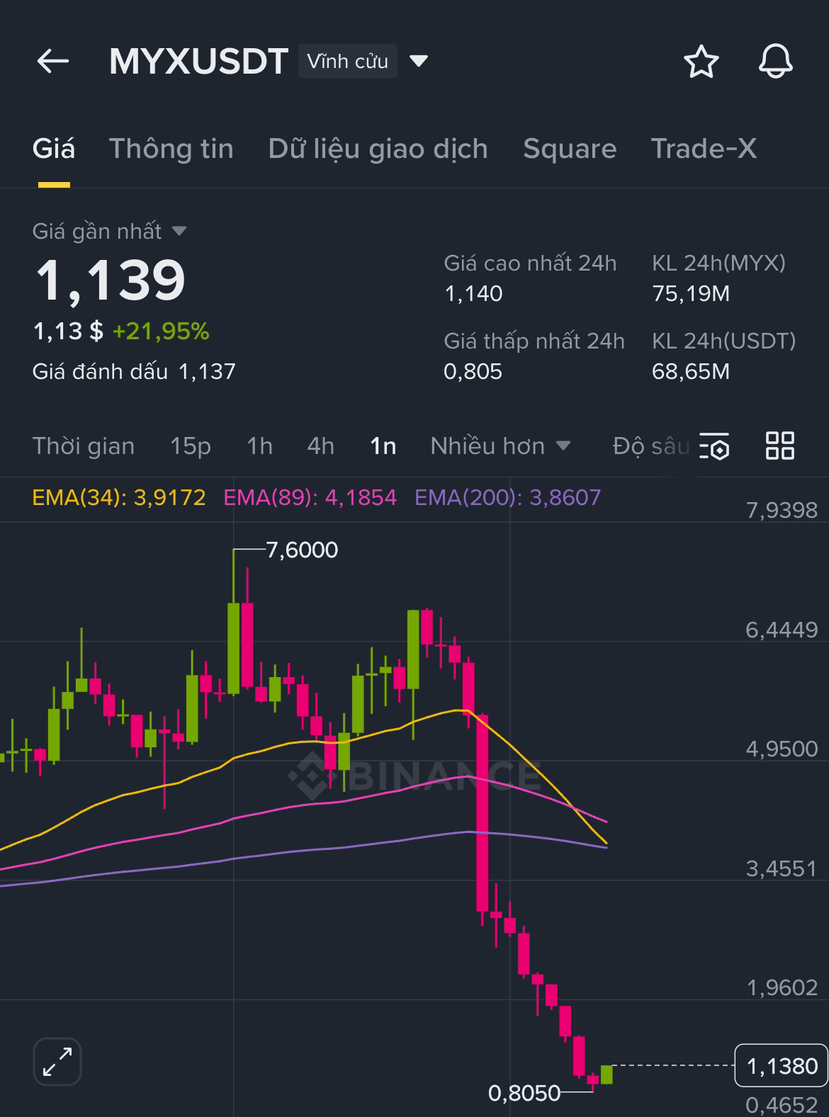
Task: Open the Trade-X tab
Action: [x=704, y=149]
